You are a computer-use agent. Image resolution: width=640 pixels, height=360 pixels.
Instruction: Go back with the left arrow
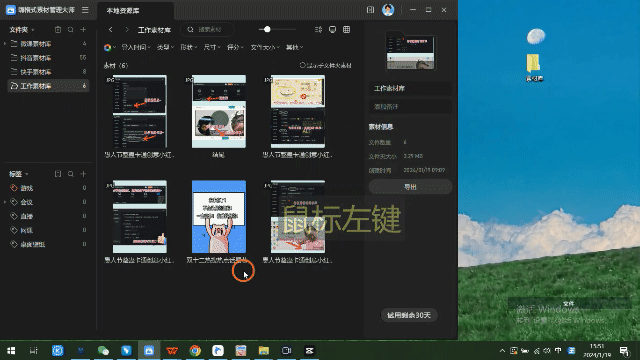[111, 29]
